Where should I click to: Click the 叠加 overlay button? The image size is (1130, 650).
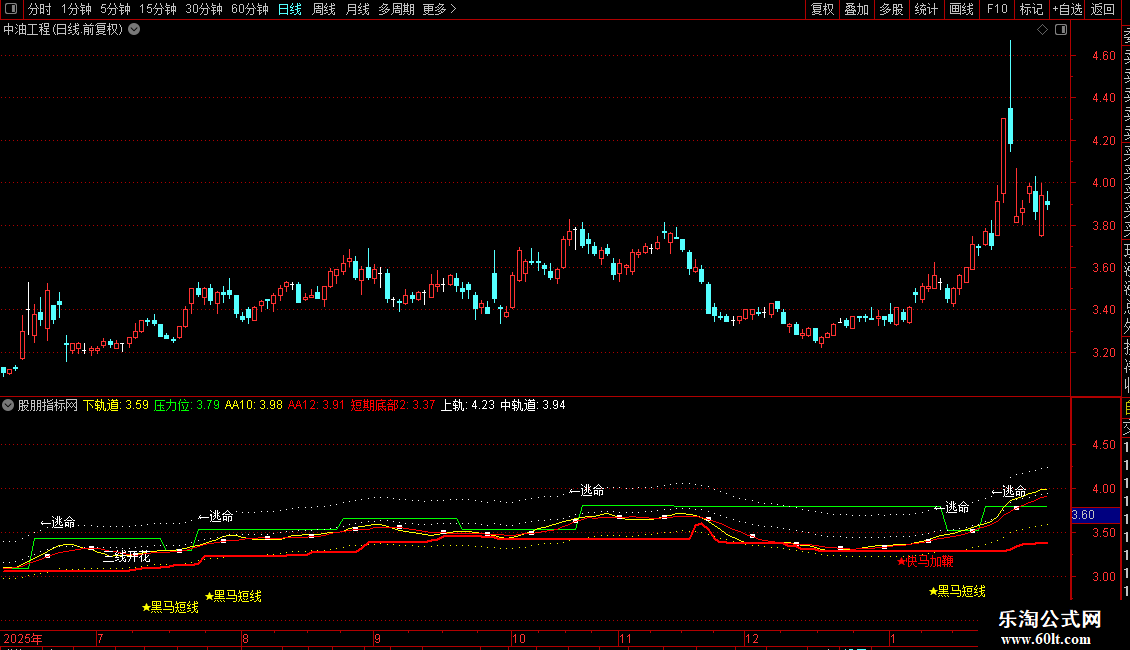click(x=857, y=9)
